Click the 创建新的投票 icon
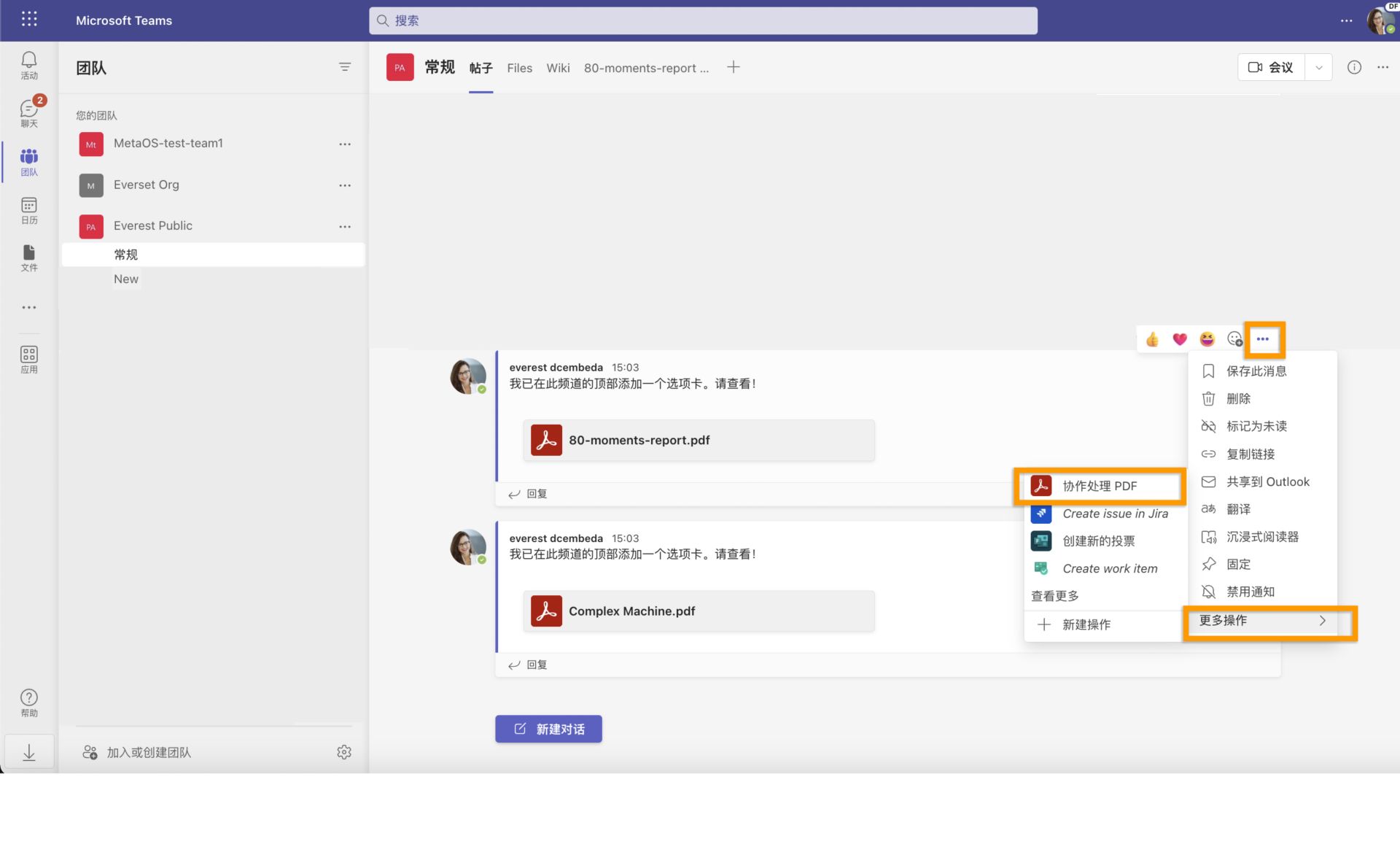 point(1042,540)
